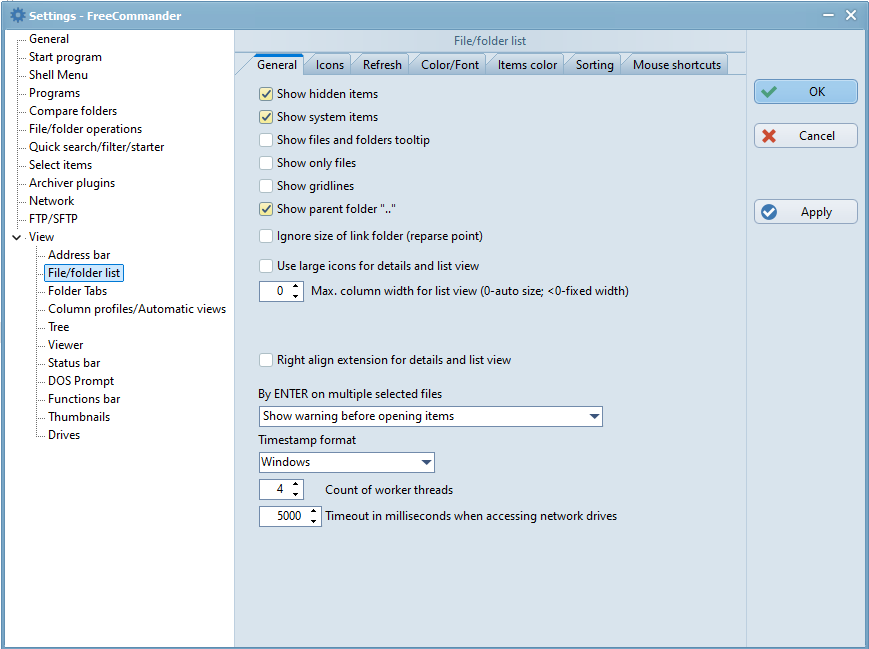This screenshot has height=649, width=869.
Task: Select Thumbnails in tree
Action: pyautogui.click(x=79, y=417)
